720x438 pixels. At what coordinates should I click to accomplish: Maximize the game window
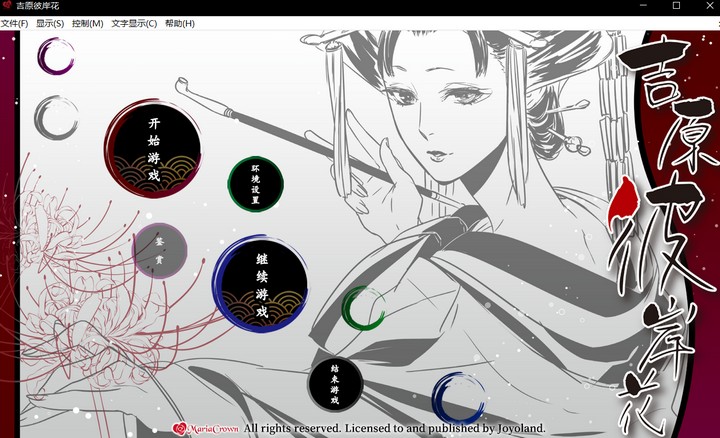676,6
